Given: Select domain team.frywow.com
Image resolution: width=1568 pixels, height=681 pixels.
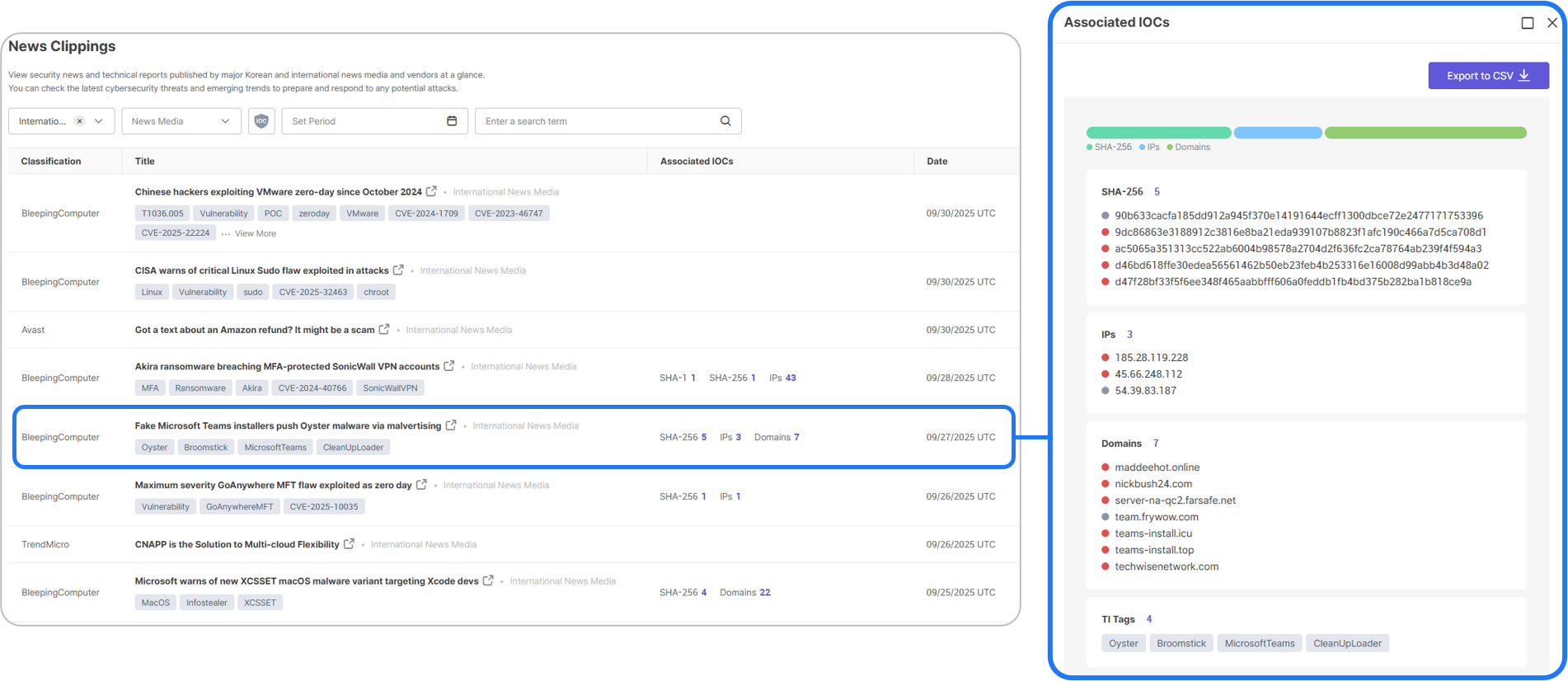Looking at the screenshot, I should 1157,517.
